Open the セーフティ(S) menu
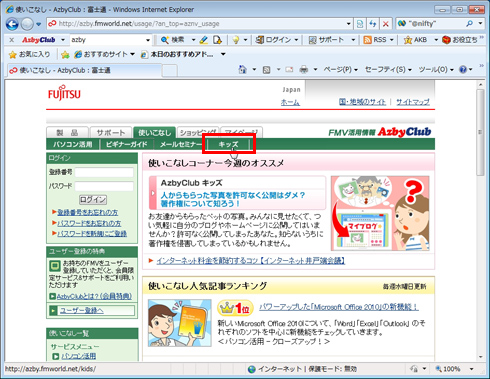The image size is (490, 379). tap(388, 69)
